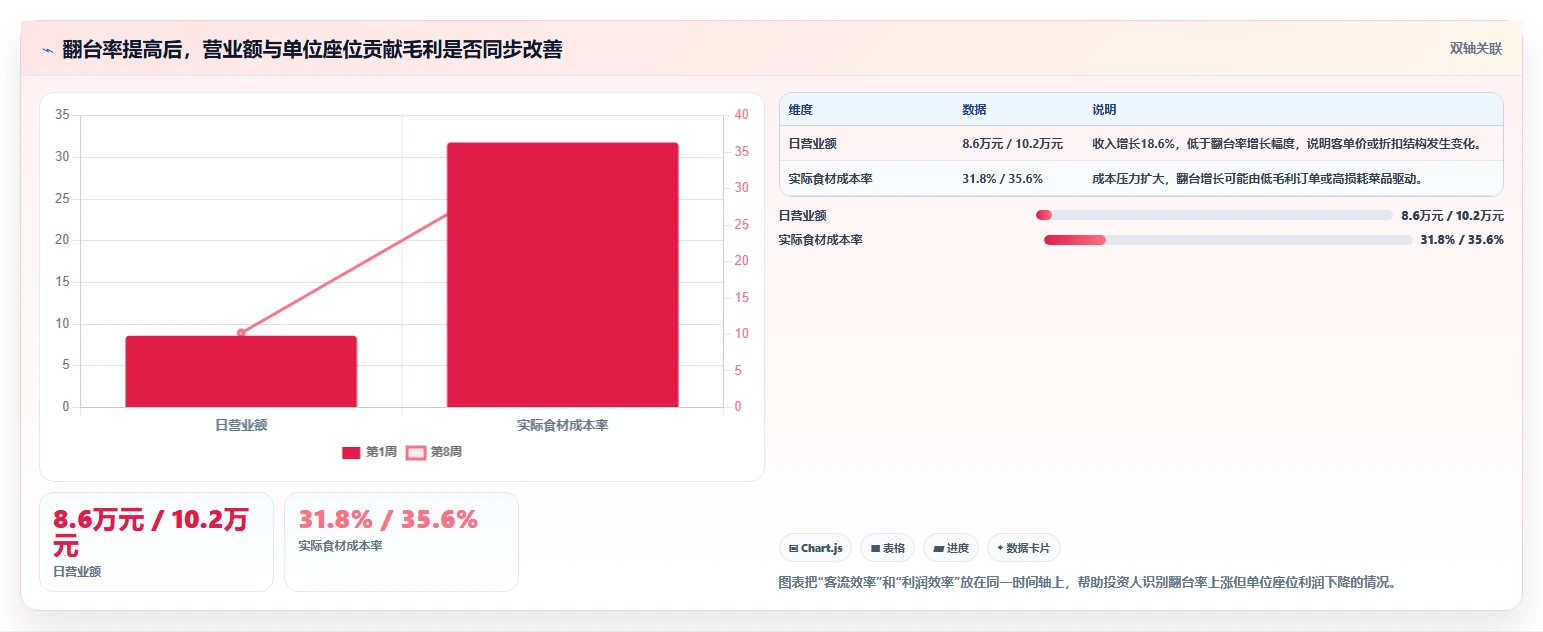
Task: Click the 35 tick on the left axis
Action: [x=62, y=115]
